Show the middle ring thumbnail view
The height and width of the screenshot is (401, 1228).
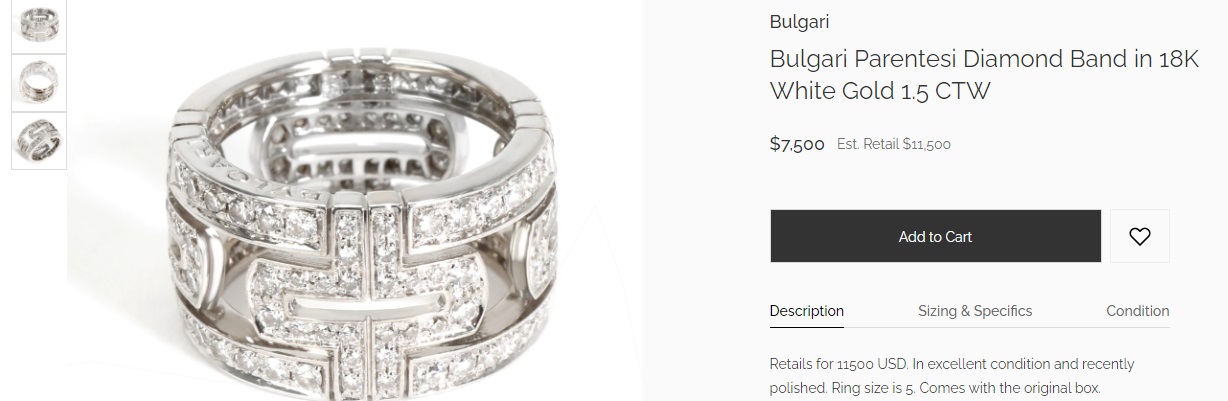coord(39,82)
